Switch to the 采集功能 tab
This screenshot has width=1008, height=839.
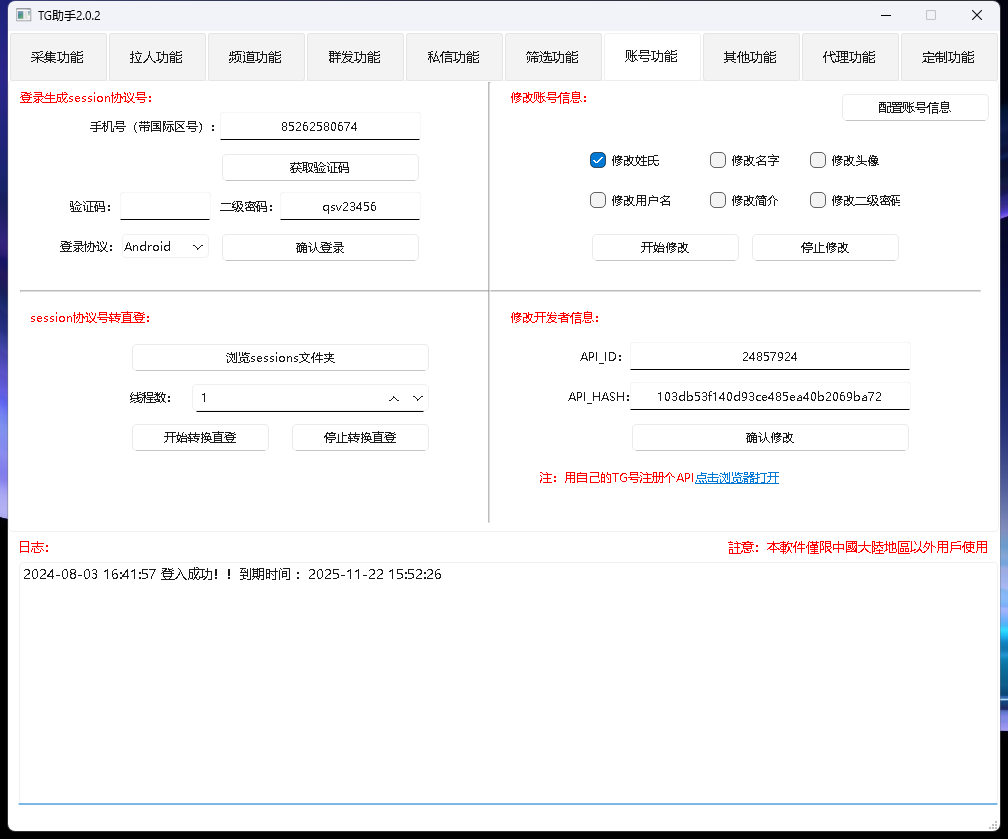(57, 57)
